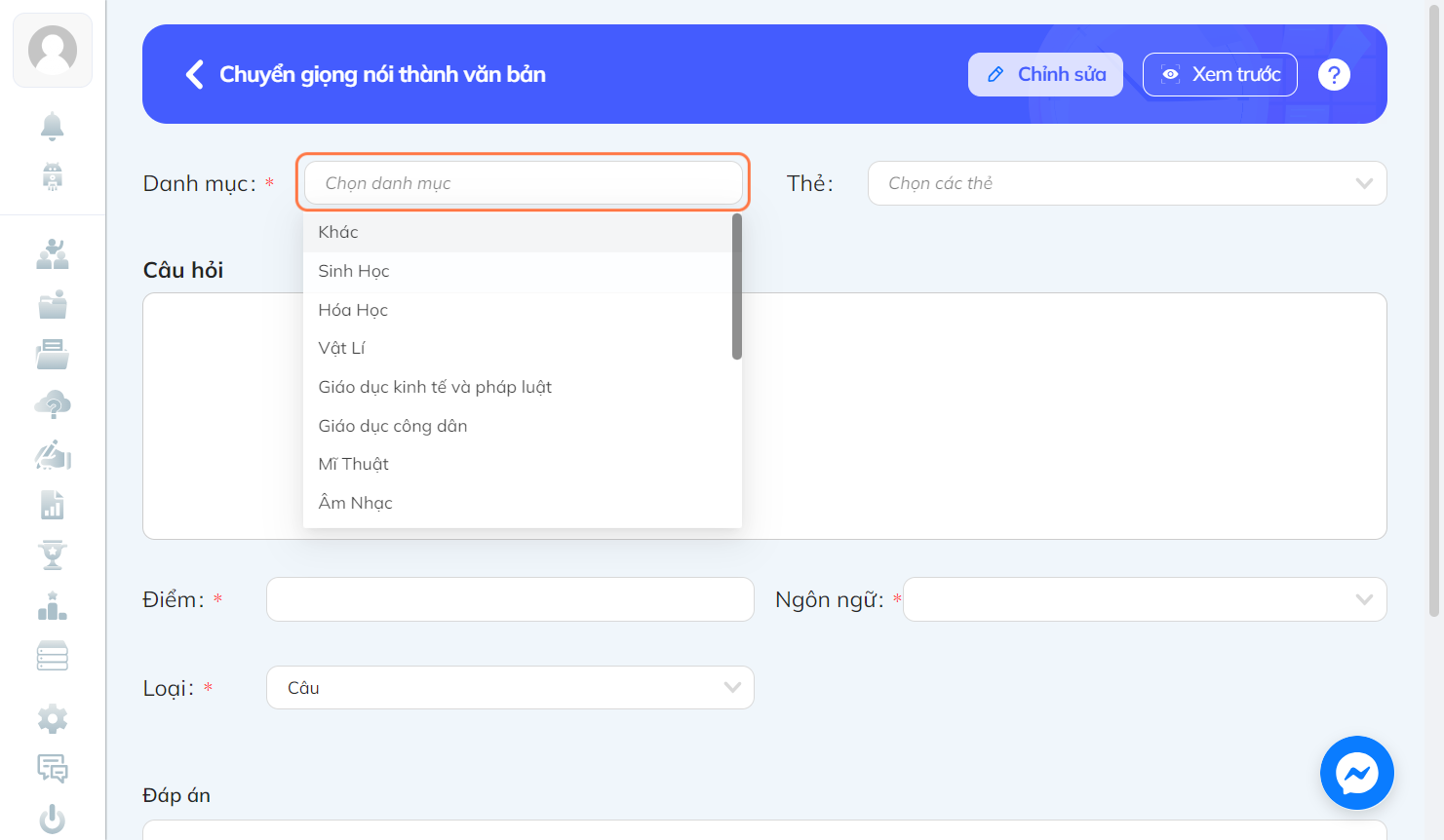Open the Chọn các thẻ tags dropdown
The width and height of the screenshot is (1444, 840).
1127,183
